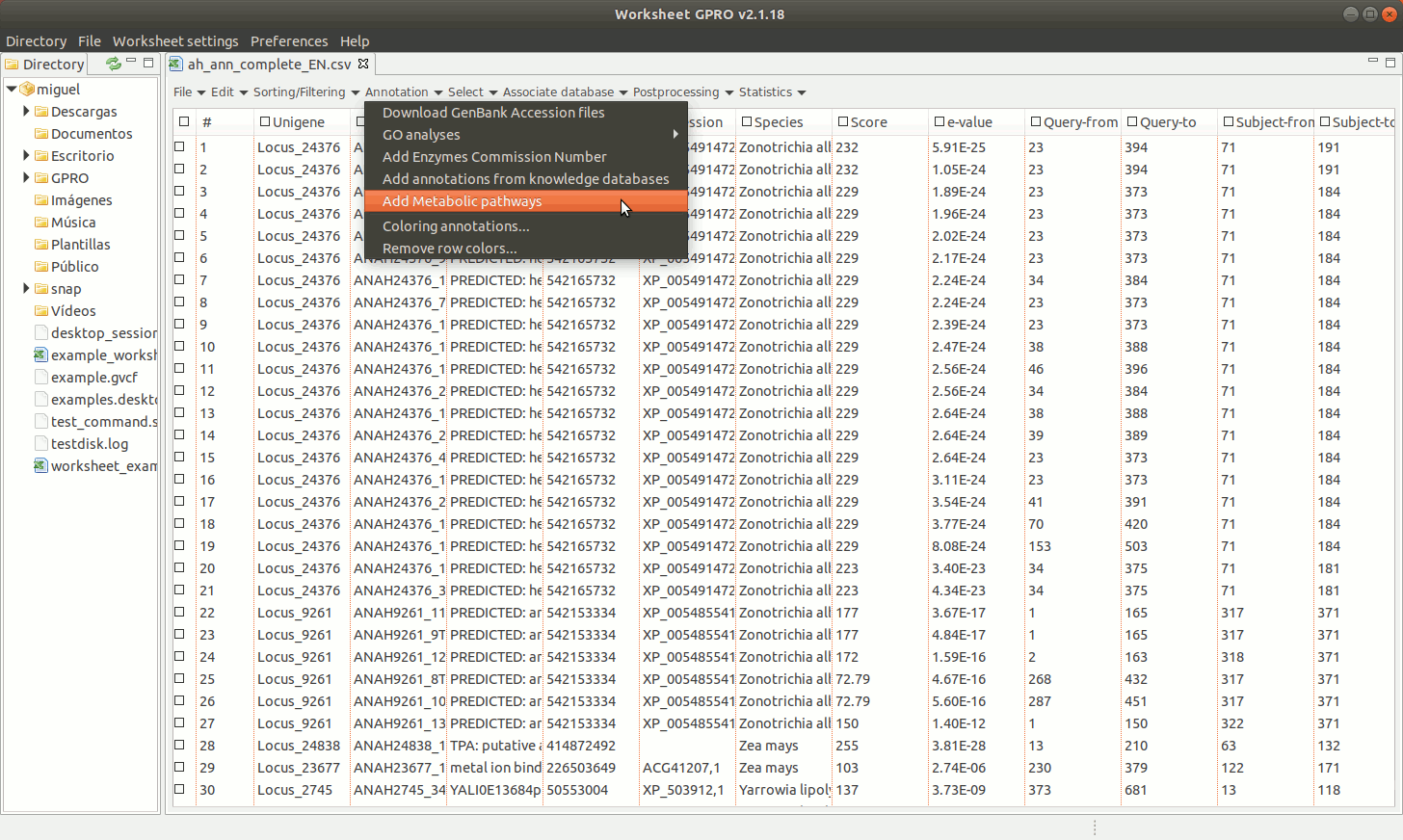Click the example_worksheet spreadsheet file icon

[40, 355]
